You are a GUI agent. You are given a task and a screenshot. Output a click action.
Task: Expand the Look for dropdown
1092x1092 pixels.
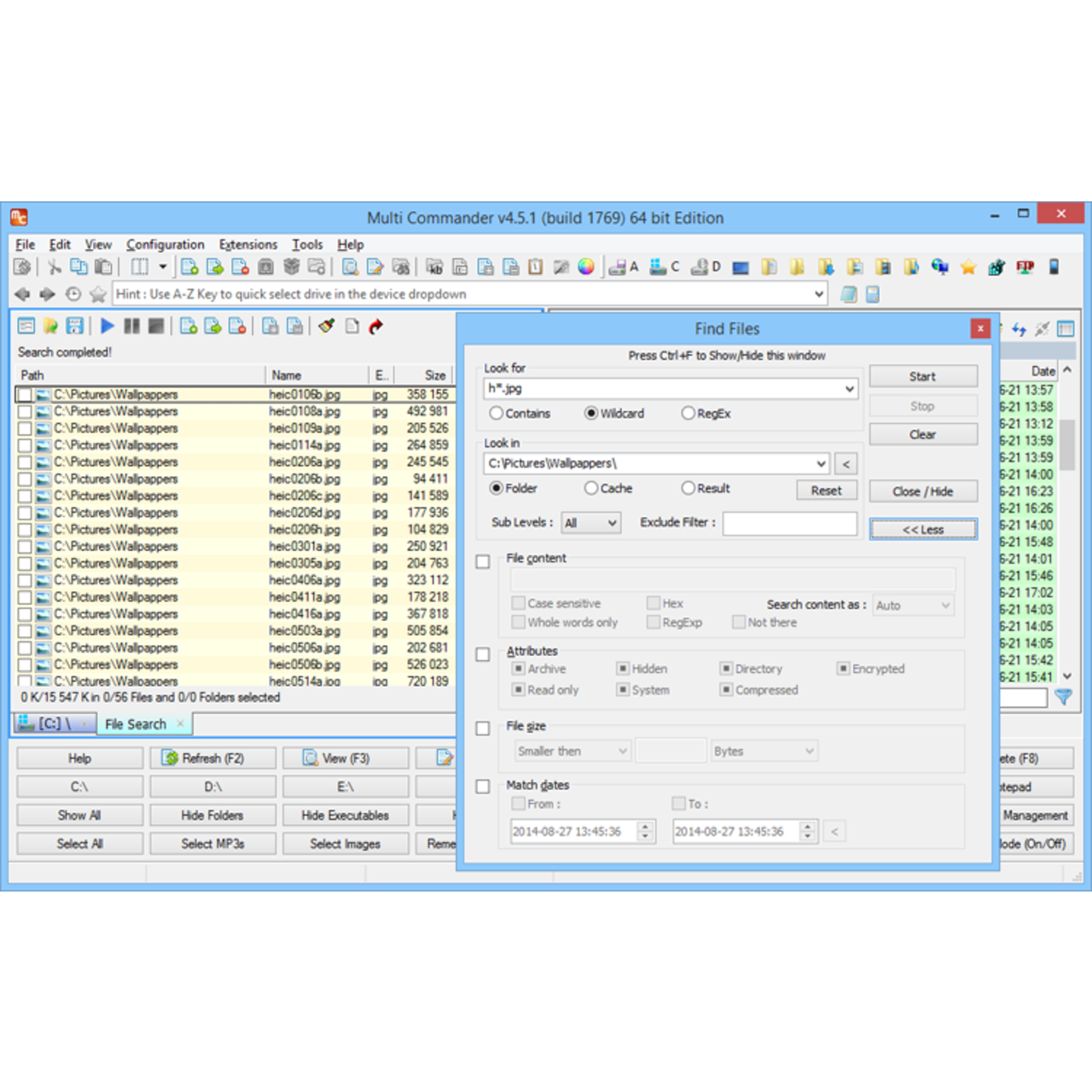click(x=849, y=389)
